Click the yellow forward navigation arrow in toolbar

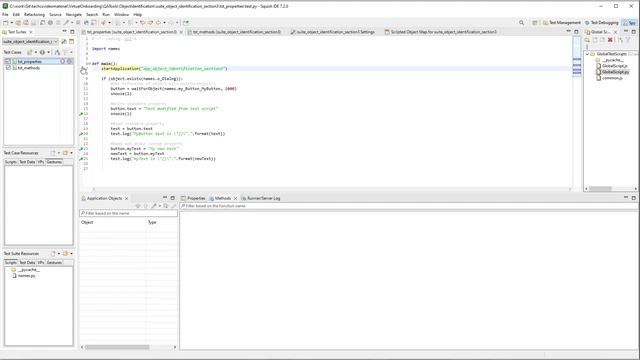click(150, 23)
